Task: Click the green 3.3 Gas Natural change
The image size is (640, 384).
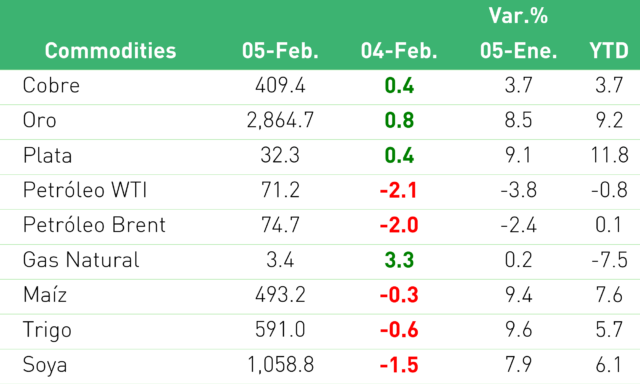Action: 399,260
